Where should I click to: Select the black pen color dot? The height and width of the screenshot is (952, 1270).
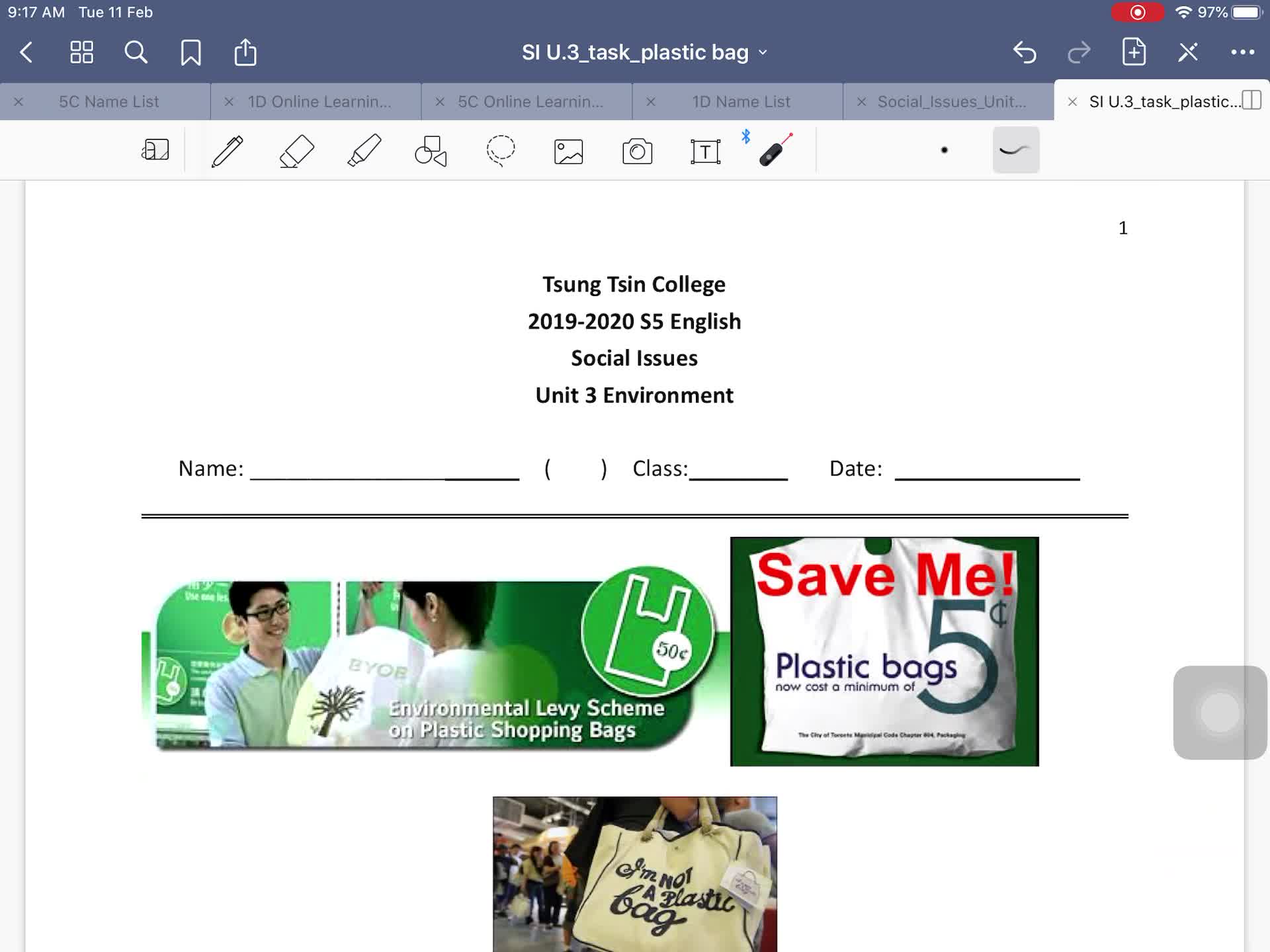coord(944,150)
